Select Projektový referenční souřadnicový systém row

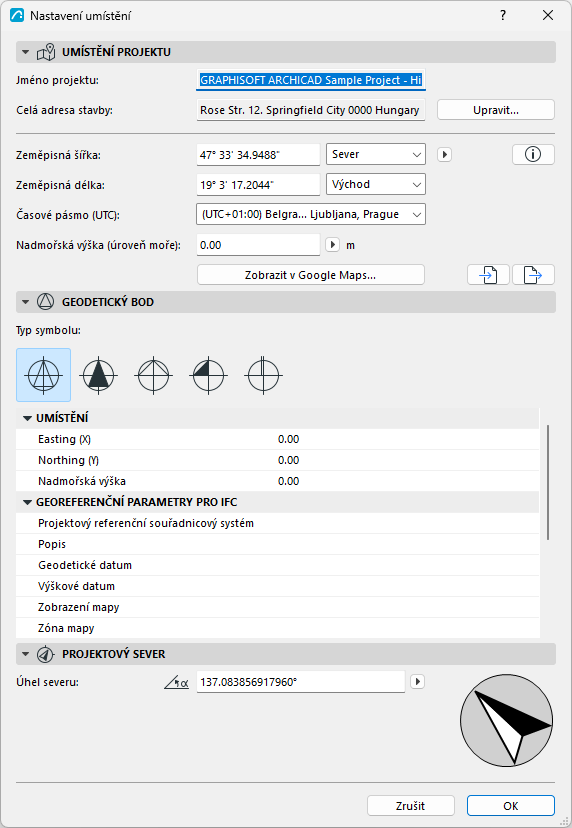[278, 523]
